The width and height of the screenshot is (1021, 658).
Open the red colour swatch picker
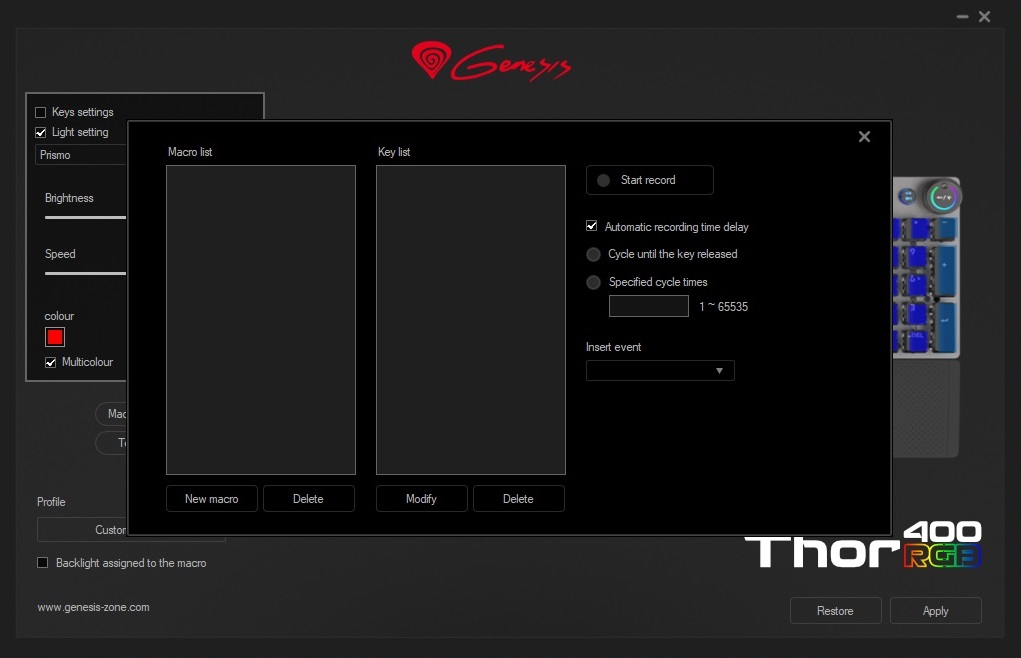(55, 337)
